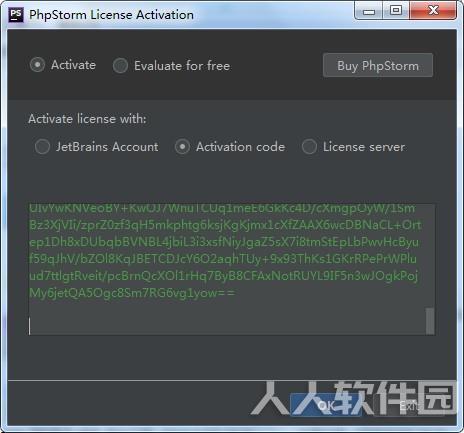Click the activation code vertical scrollbar
The image size is (464, 433).
coord(430,321)
